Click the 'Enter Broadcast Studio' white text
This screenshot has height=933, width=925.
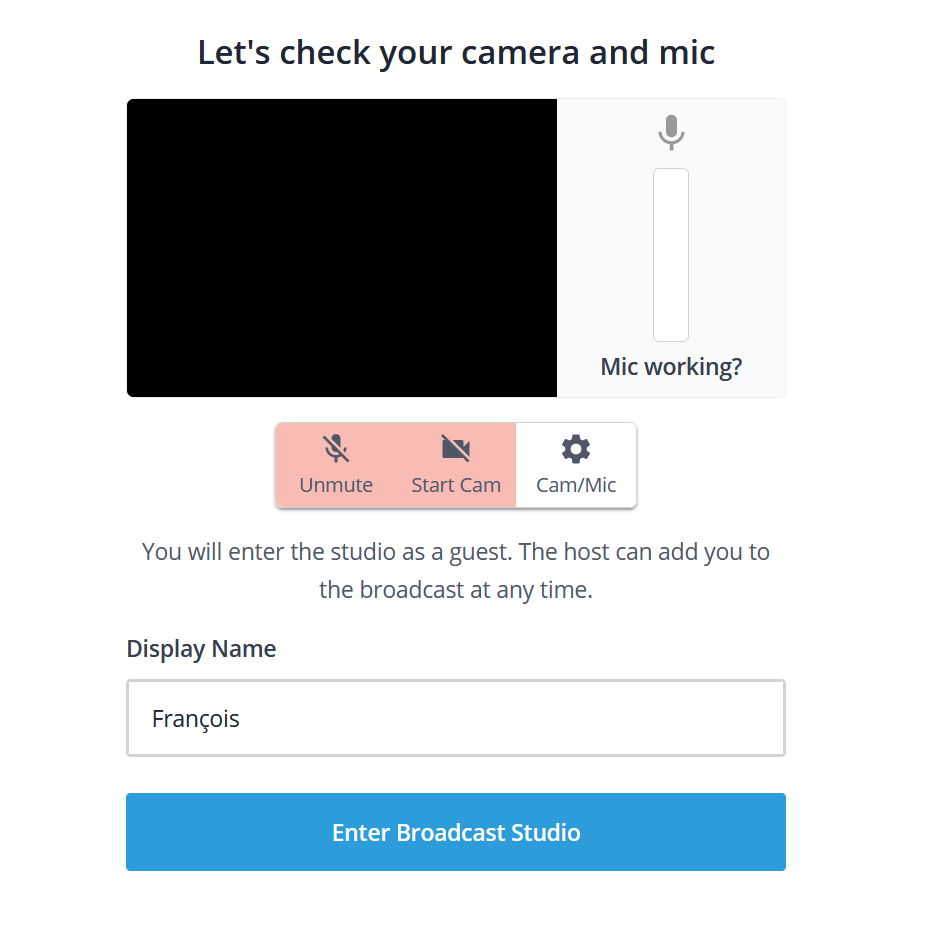click(456, 832)
